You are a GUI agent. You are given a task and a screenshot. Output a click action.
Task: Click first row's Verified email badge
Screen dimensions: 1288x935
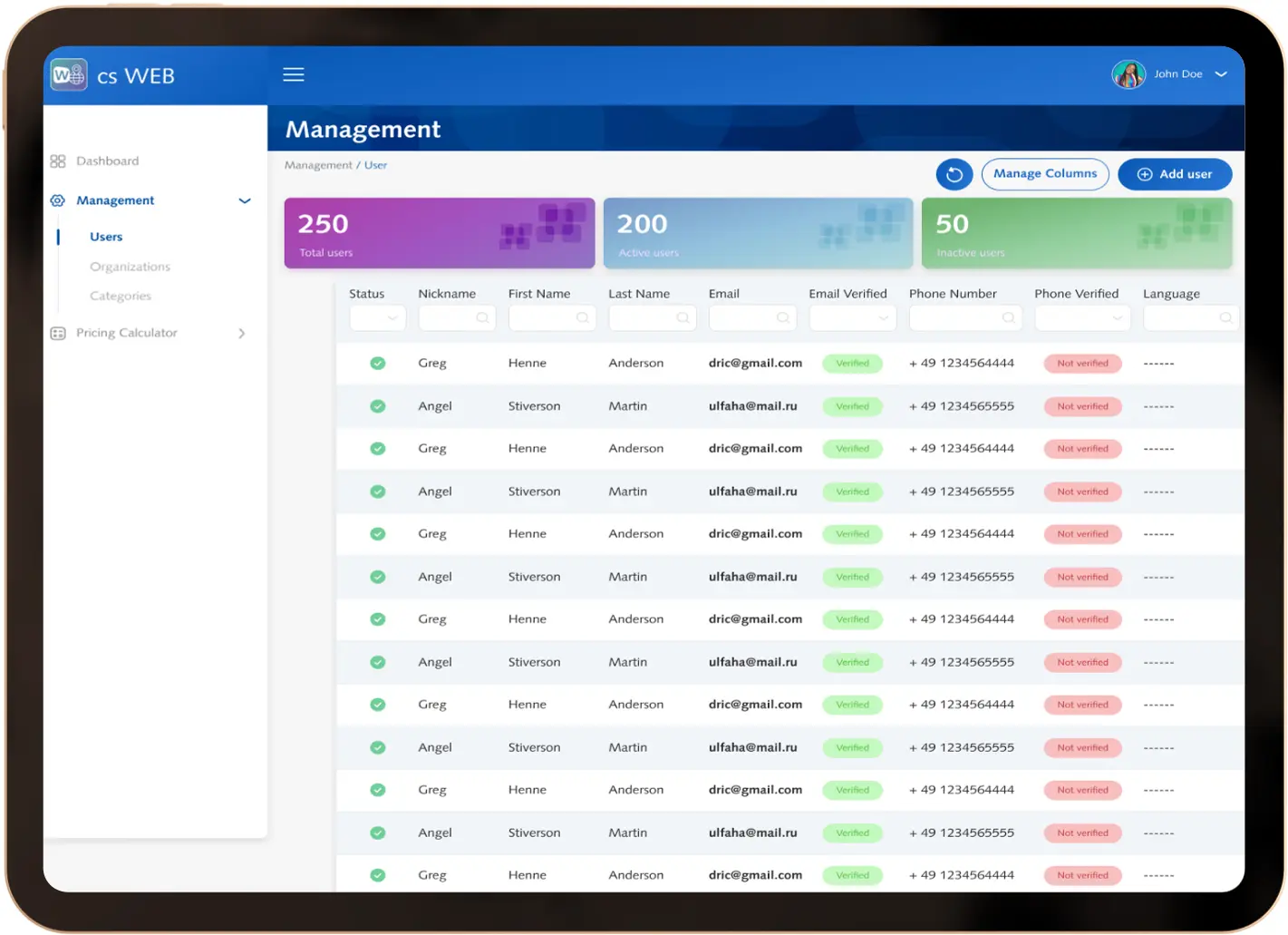852,364
